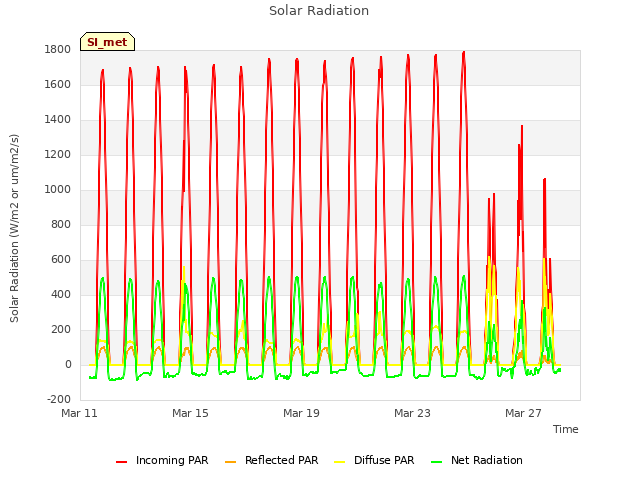The width and height of the screenshot is (640, 480).
Task: Click the Solar Radiation y-axis label
Action: pyautogui.click(x=14, y=228)
